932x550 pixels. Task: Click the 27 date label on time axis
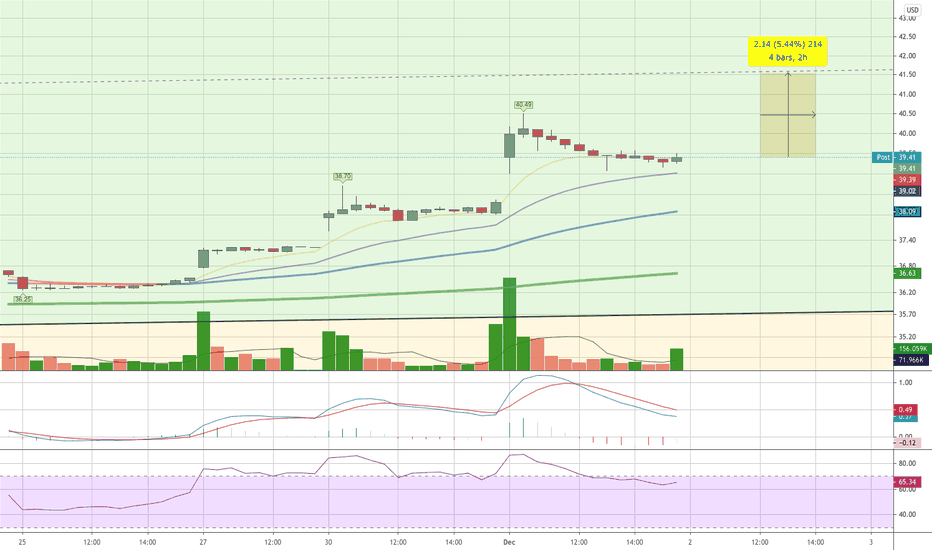coord(203,542)
